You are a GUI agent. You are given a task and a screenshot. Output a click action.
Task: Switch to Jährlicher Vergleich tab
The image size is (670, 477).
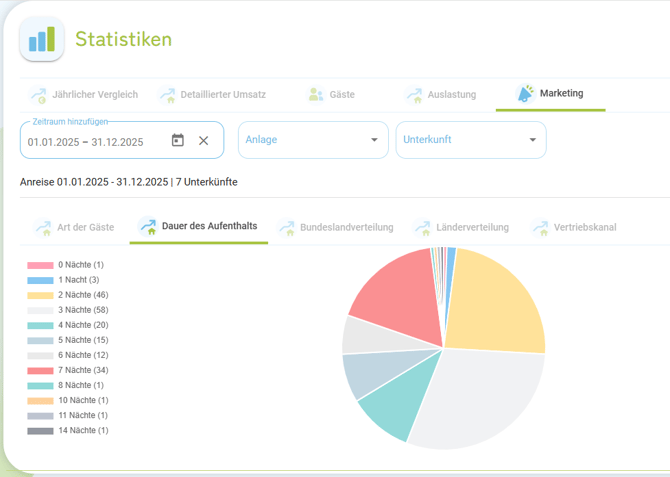pyautogui.click(x=83, y=95)
